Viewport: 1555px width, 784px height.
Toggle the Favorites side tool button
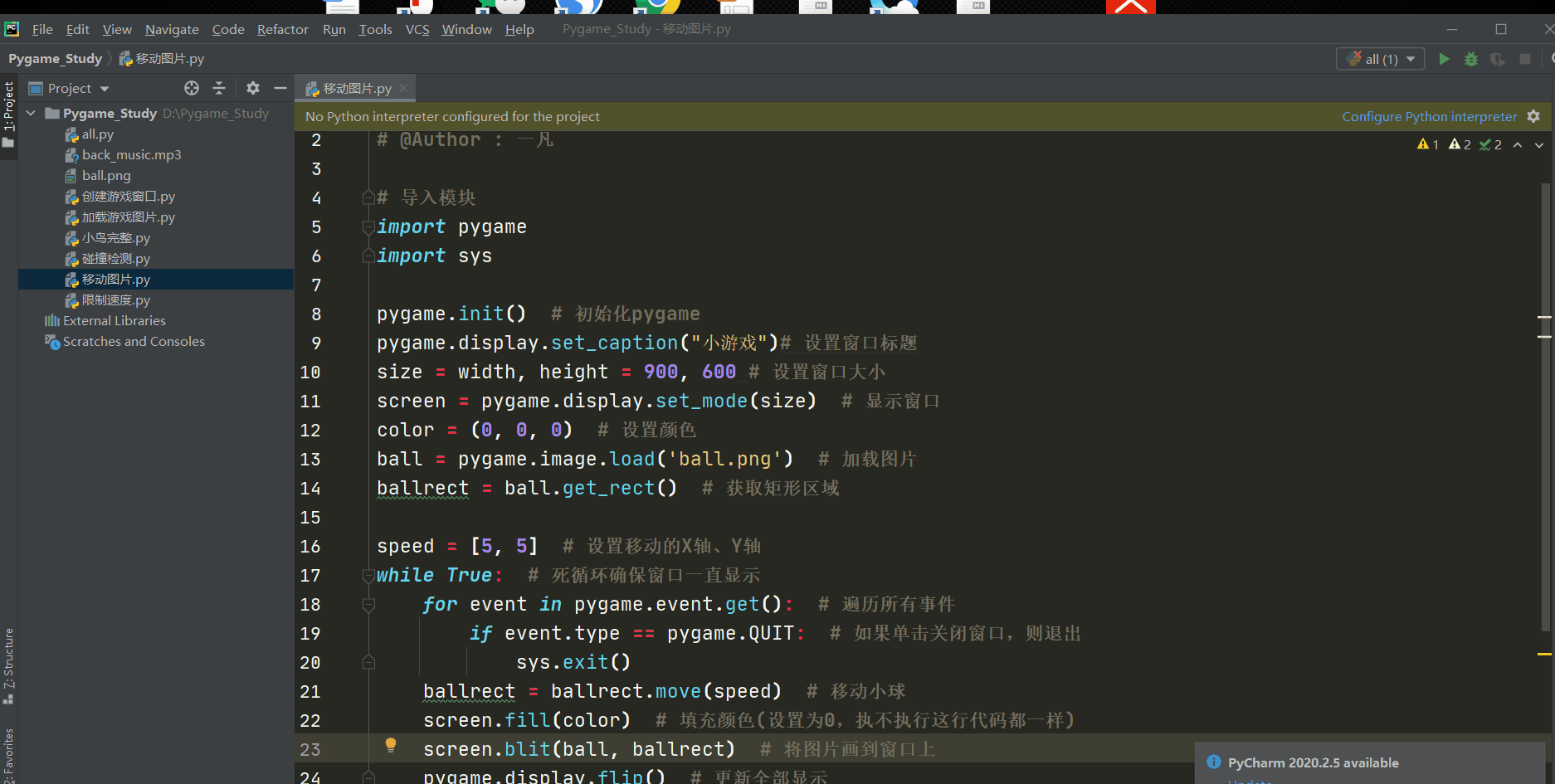pos(9,755)
